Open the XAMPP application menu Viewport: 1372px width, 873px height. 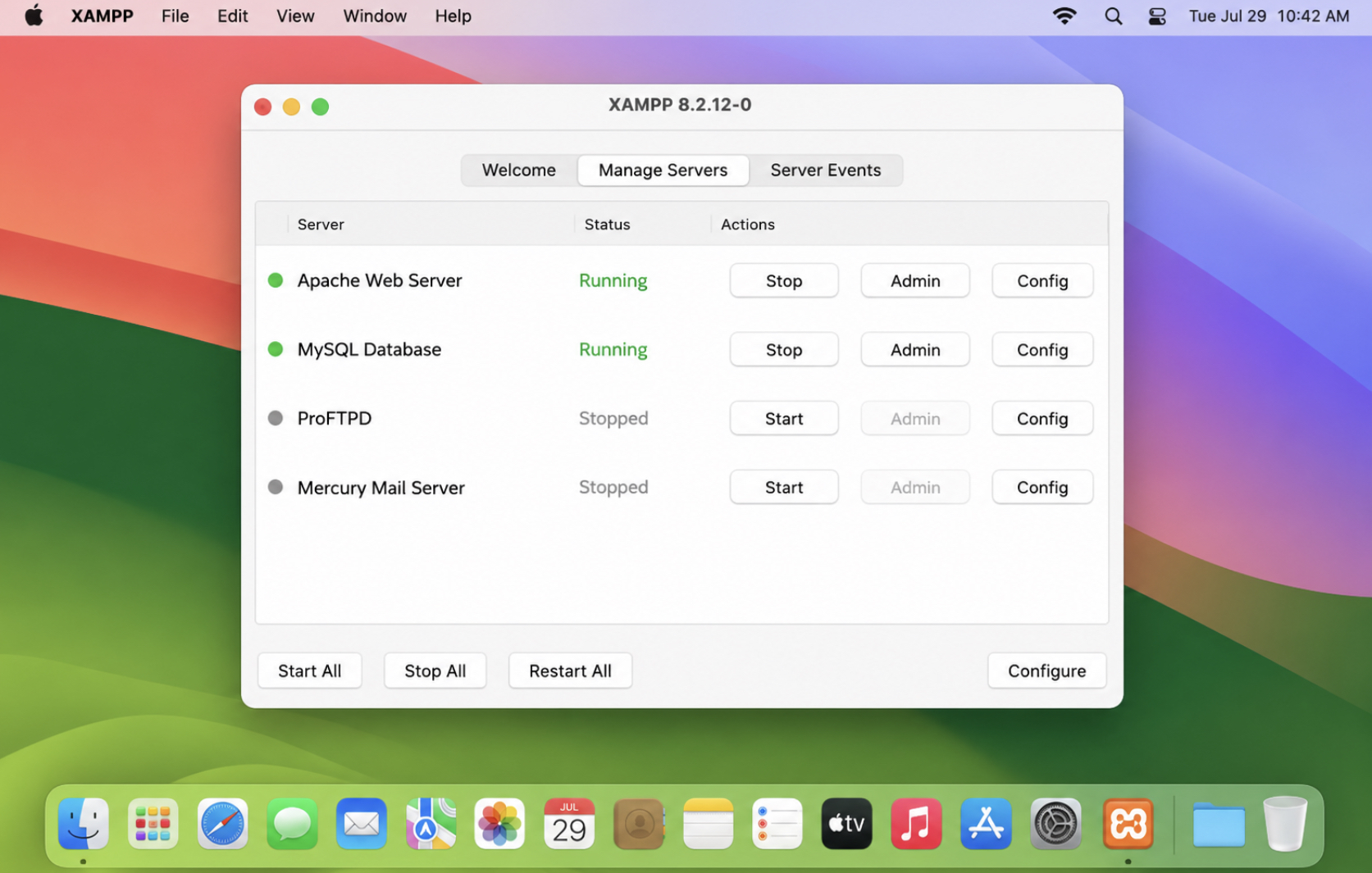click(103, 16)
